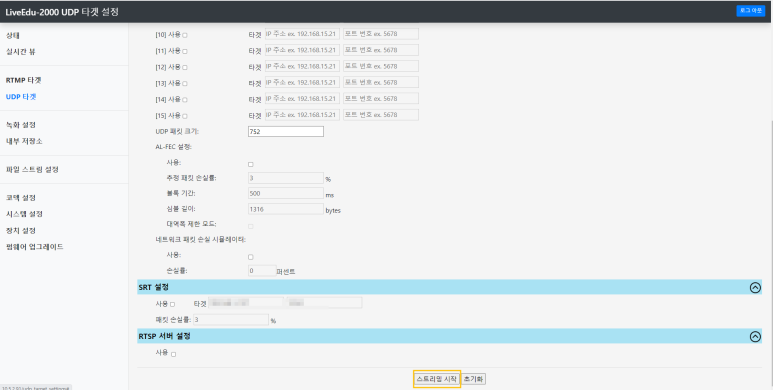This screenshot has height=390, width=773.
Task: Click the 초기화 button
Action: pyautogui.click(x=474, y=379)
